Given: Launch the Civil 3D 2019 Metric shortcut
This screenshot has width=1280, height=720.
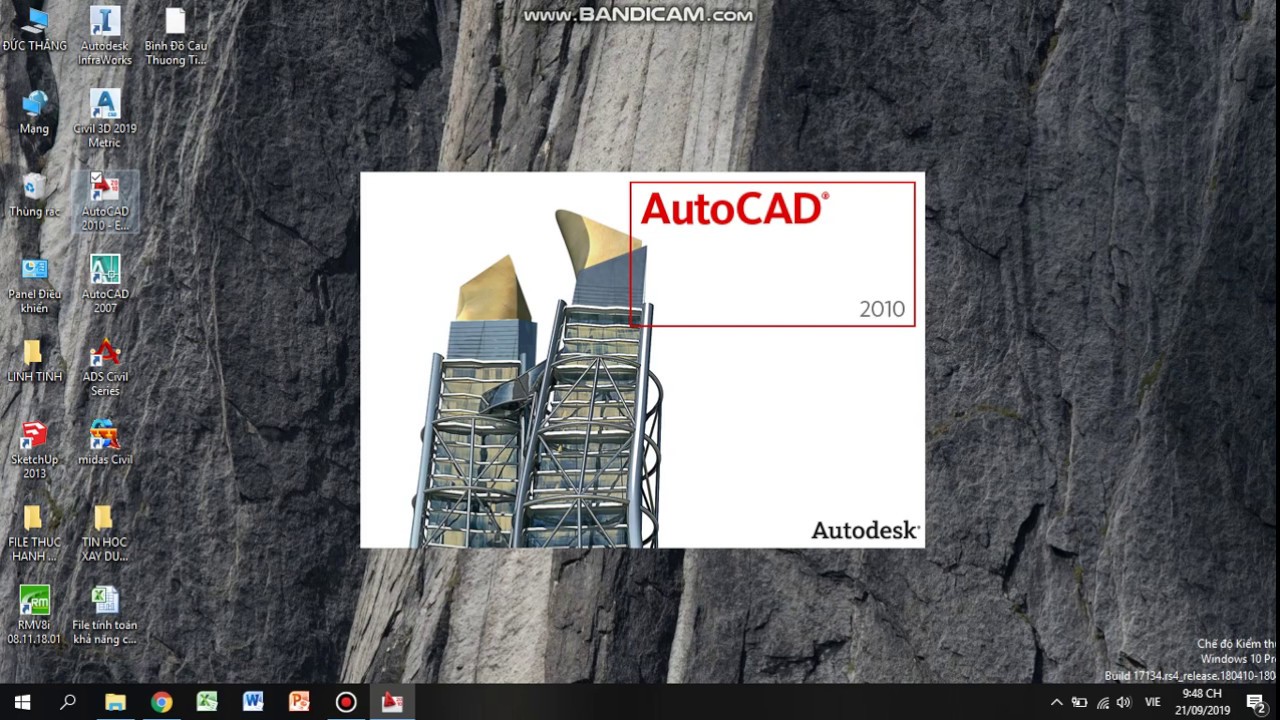Looking at the screenshot, I should click(105, 119).
